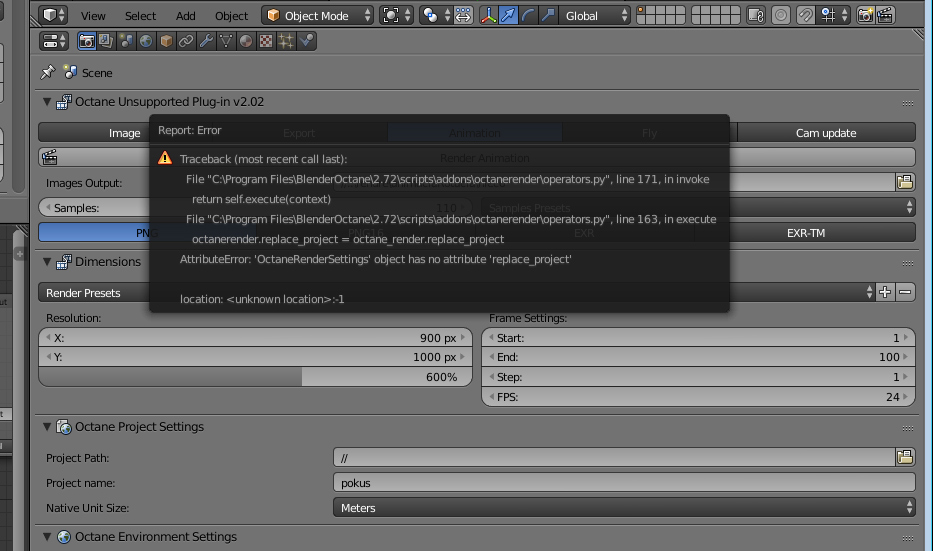Switch to Modifiers properties wrench tab

tap(206, 41)
